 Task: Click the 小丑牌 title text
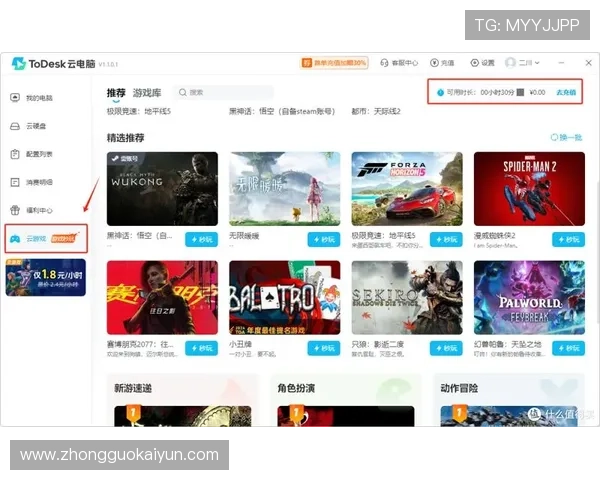(x=240, y=344)
